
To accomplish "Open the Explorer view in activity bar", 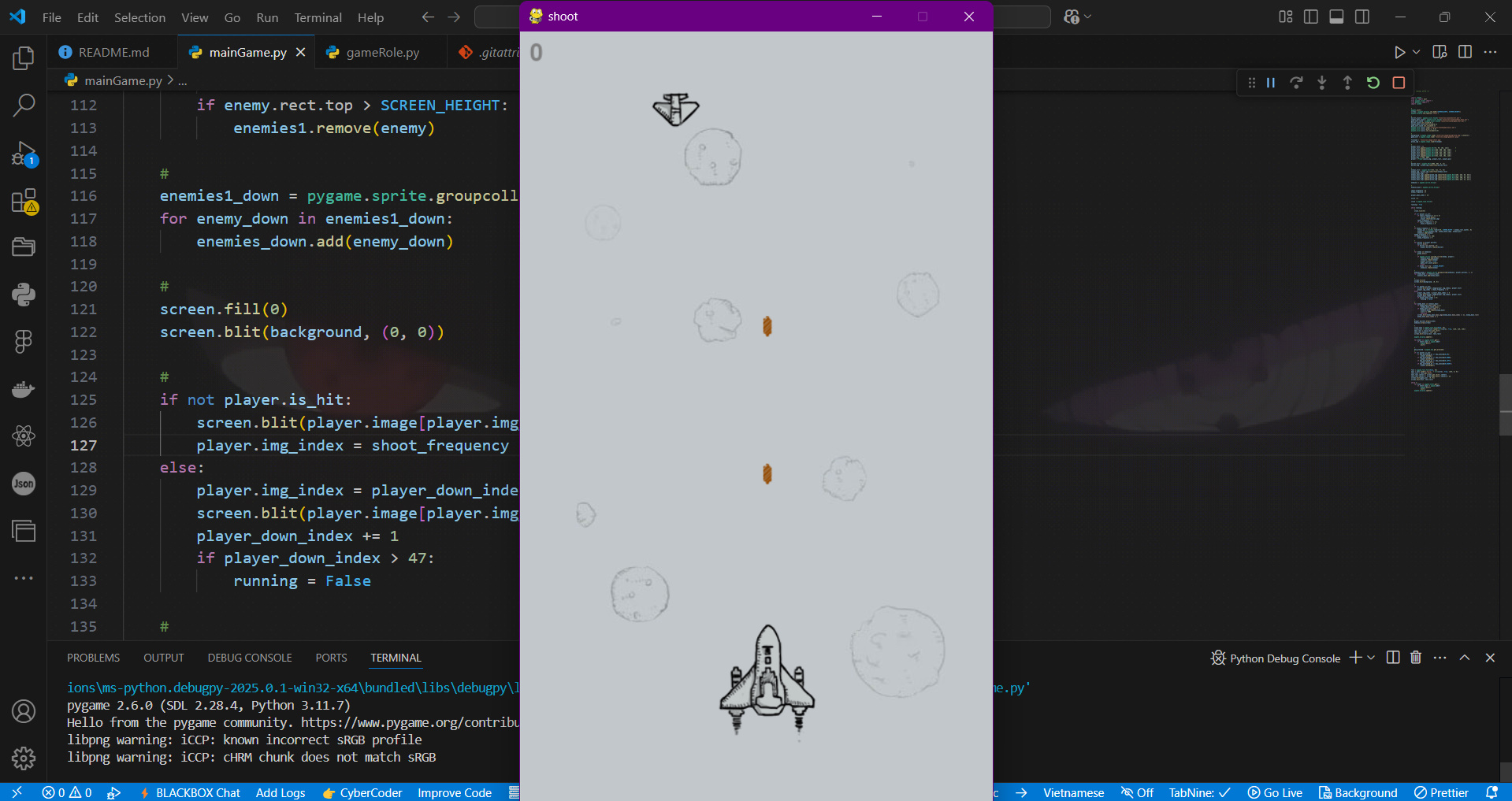I will coord(24,57).
